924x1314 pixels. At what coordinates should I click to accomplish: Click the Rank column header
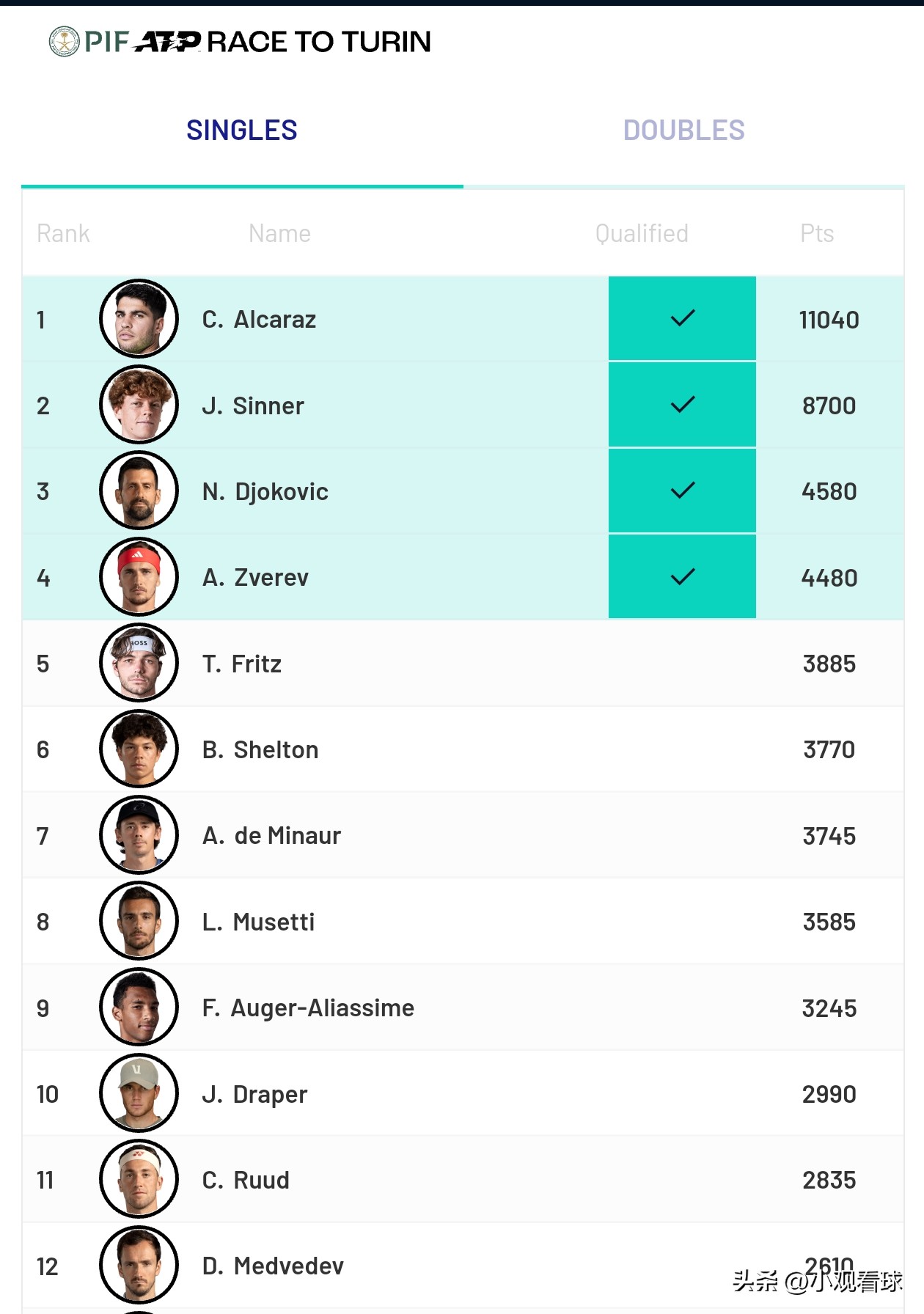63,233
